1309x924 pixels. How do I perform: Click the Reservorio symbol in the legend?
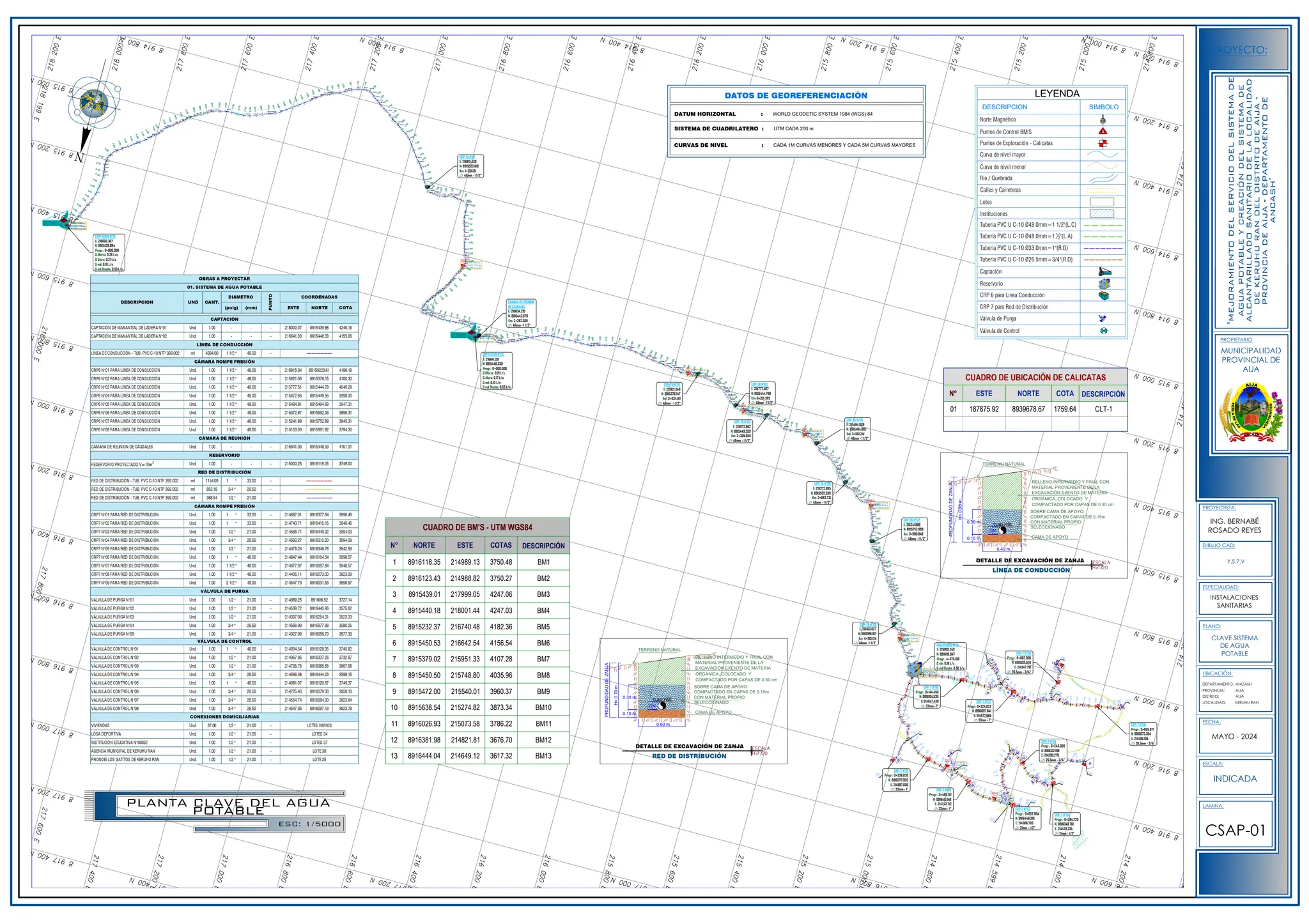[1104, 284]
